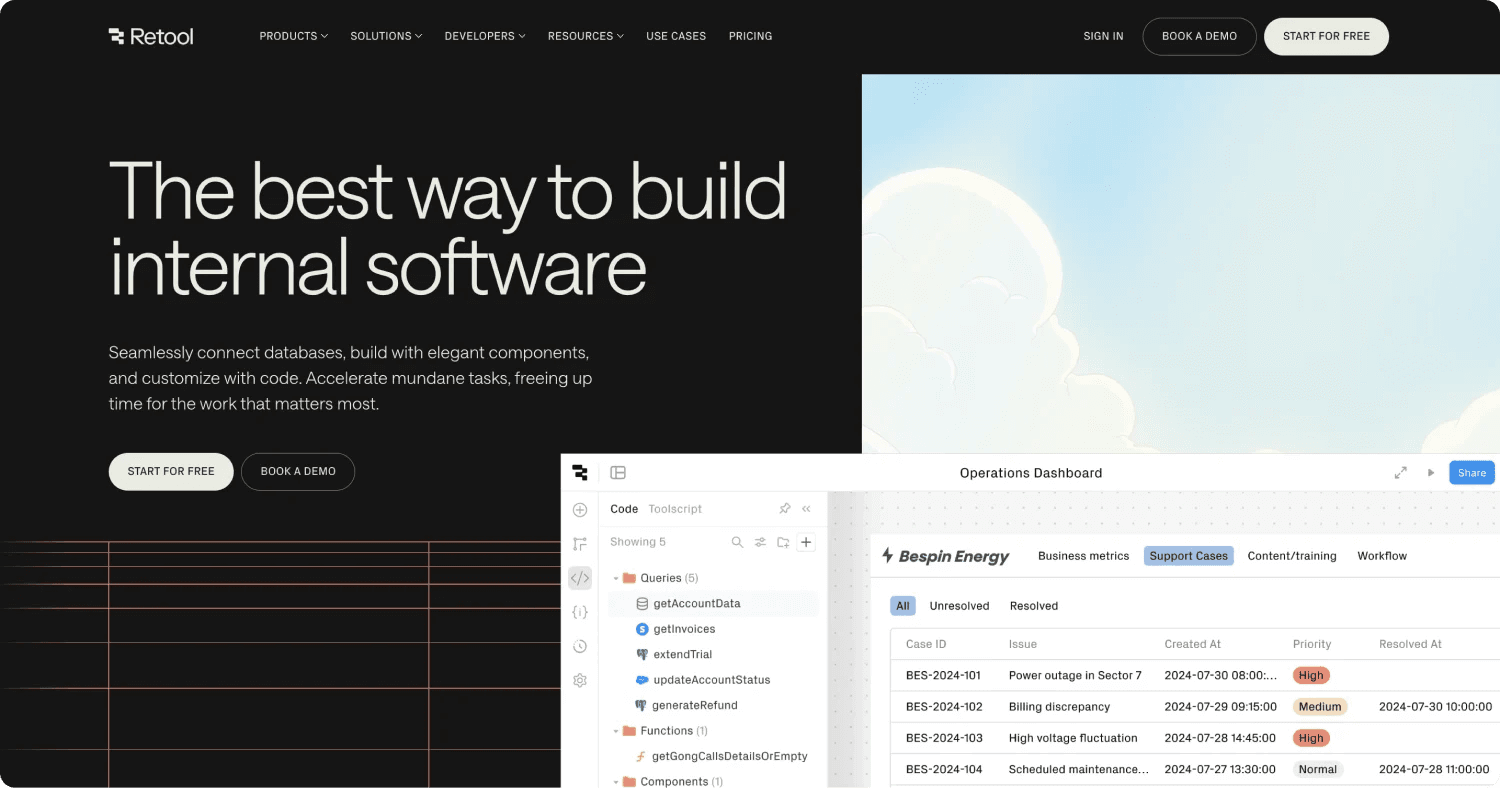1500x788 pixels.
Task: Open the State inspector panel icon
Action: [580, 612]
